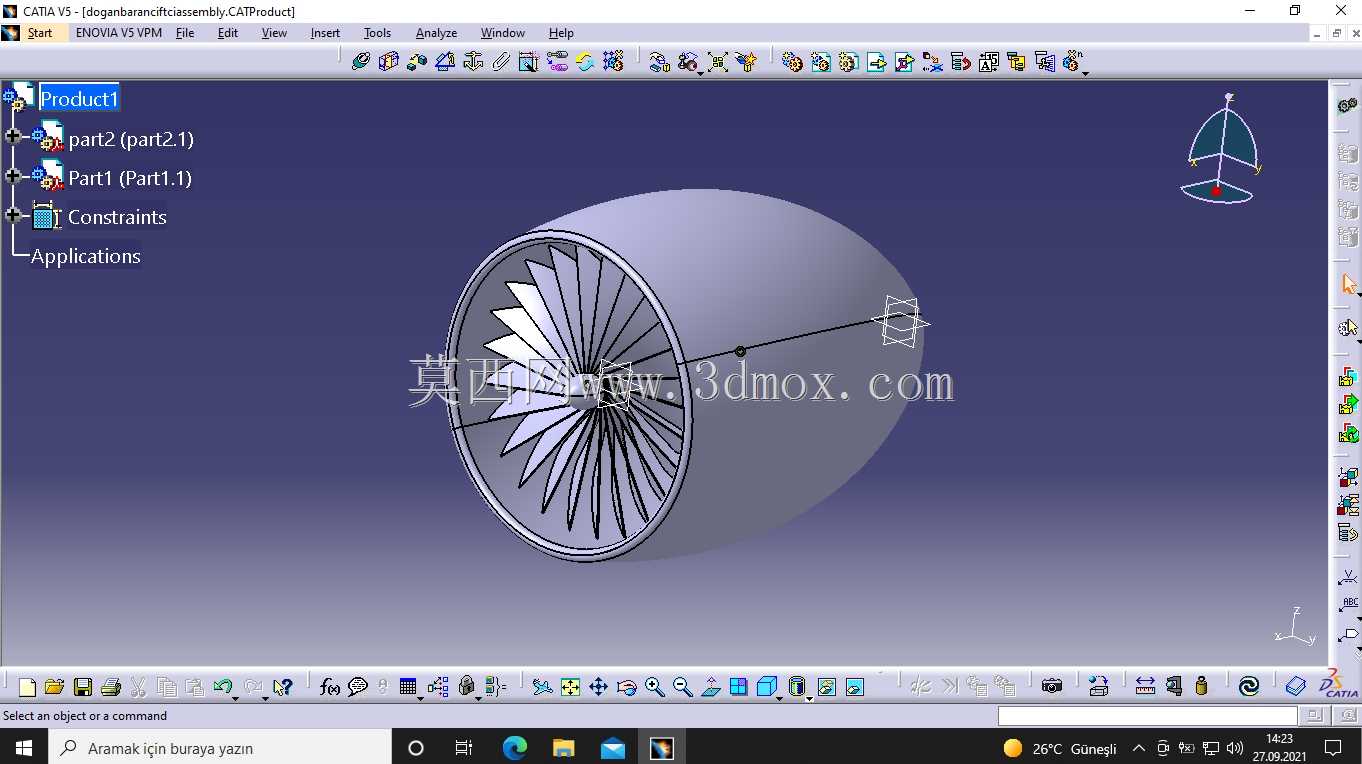Viewport: 1362px width, 764px height.
Task: Select the Rotate view tool
Action: pyautogui.click(x=626, y=687)
